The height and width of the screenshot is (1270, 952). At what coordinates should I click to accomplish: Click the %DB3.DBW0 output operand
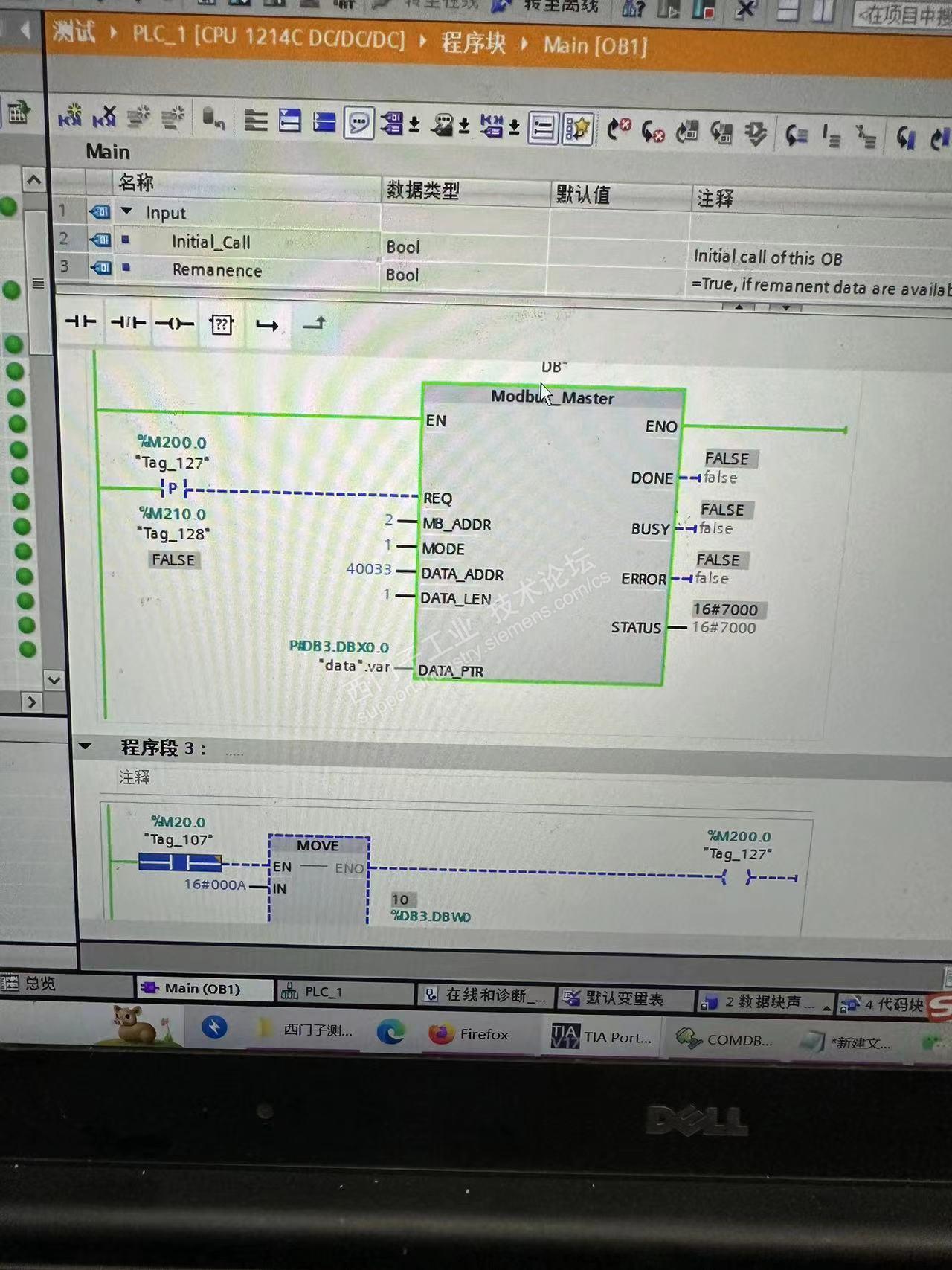(x=431, y=917)
